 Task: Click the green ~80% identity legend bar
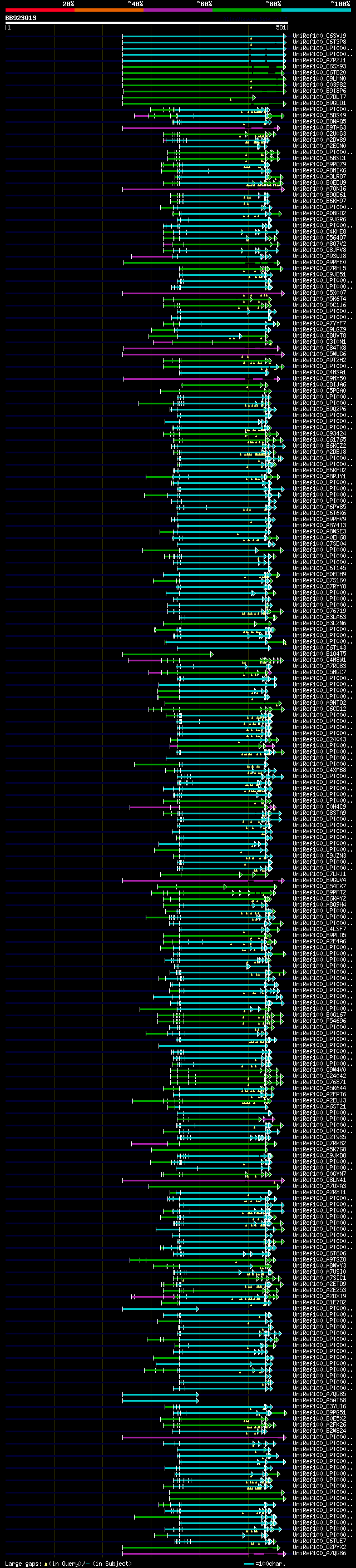247,10
